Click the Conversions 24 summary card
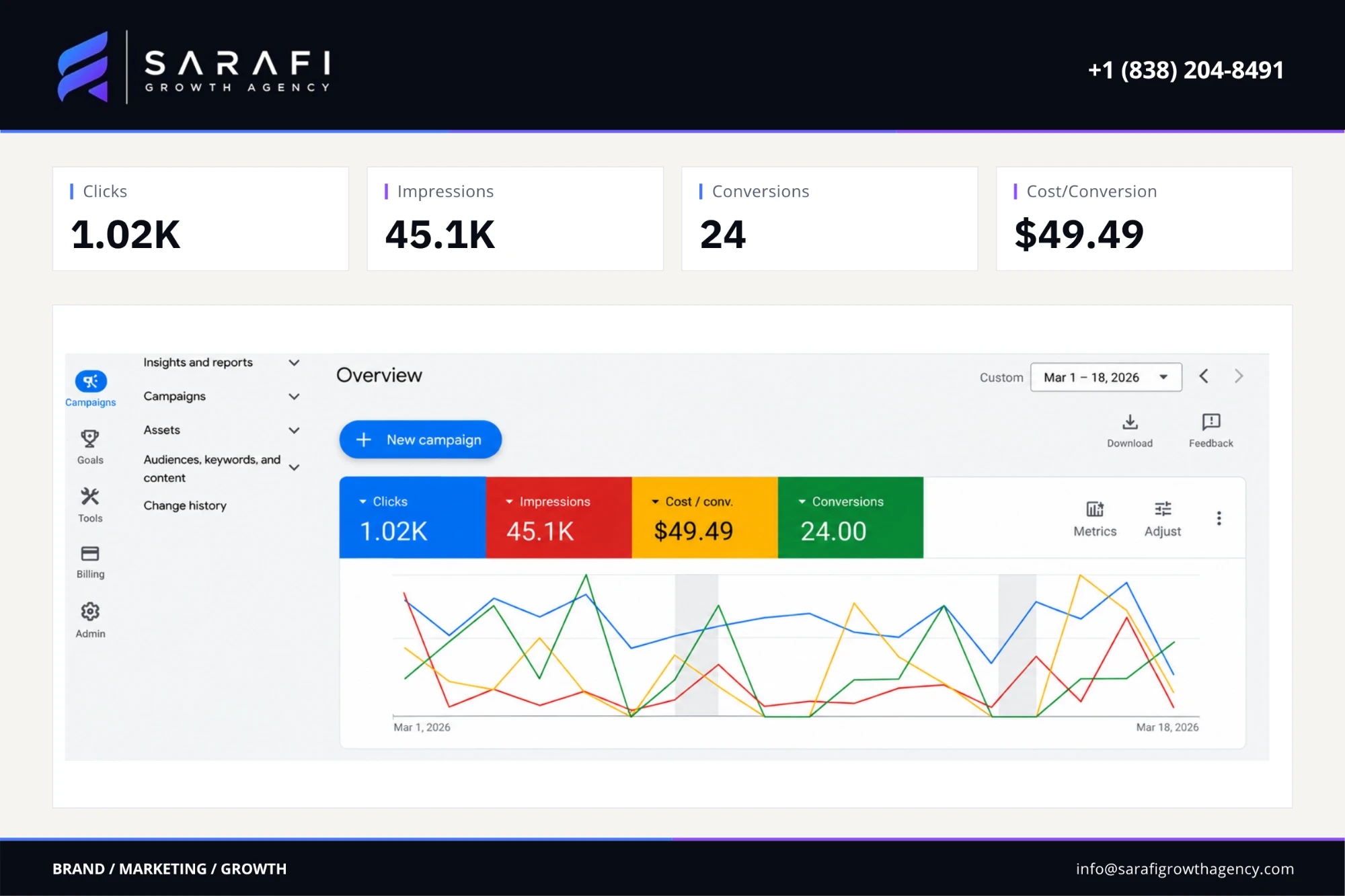Screen dimensions: 1345x896 tap(829, 218)
